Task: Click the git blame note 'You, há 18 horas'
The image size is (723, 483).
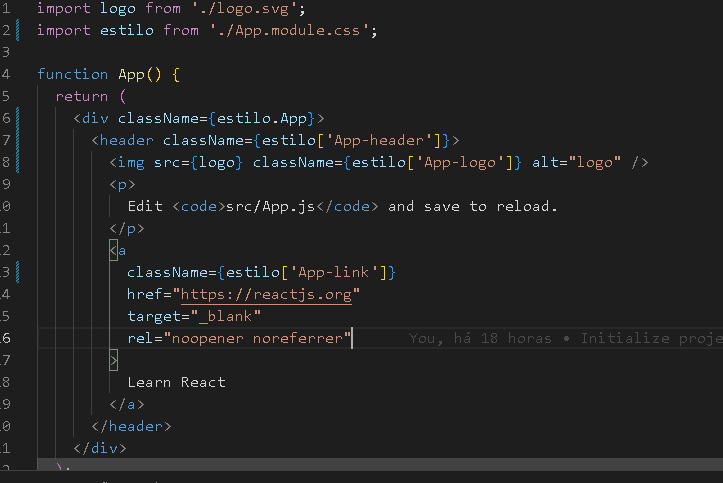Action: (480, 338)
